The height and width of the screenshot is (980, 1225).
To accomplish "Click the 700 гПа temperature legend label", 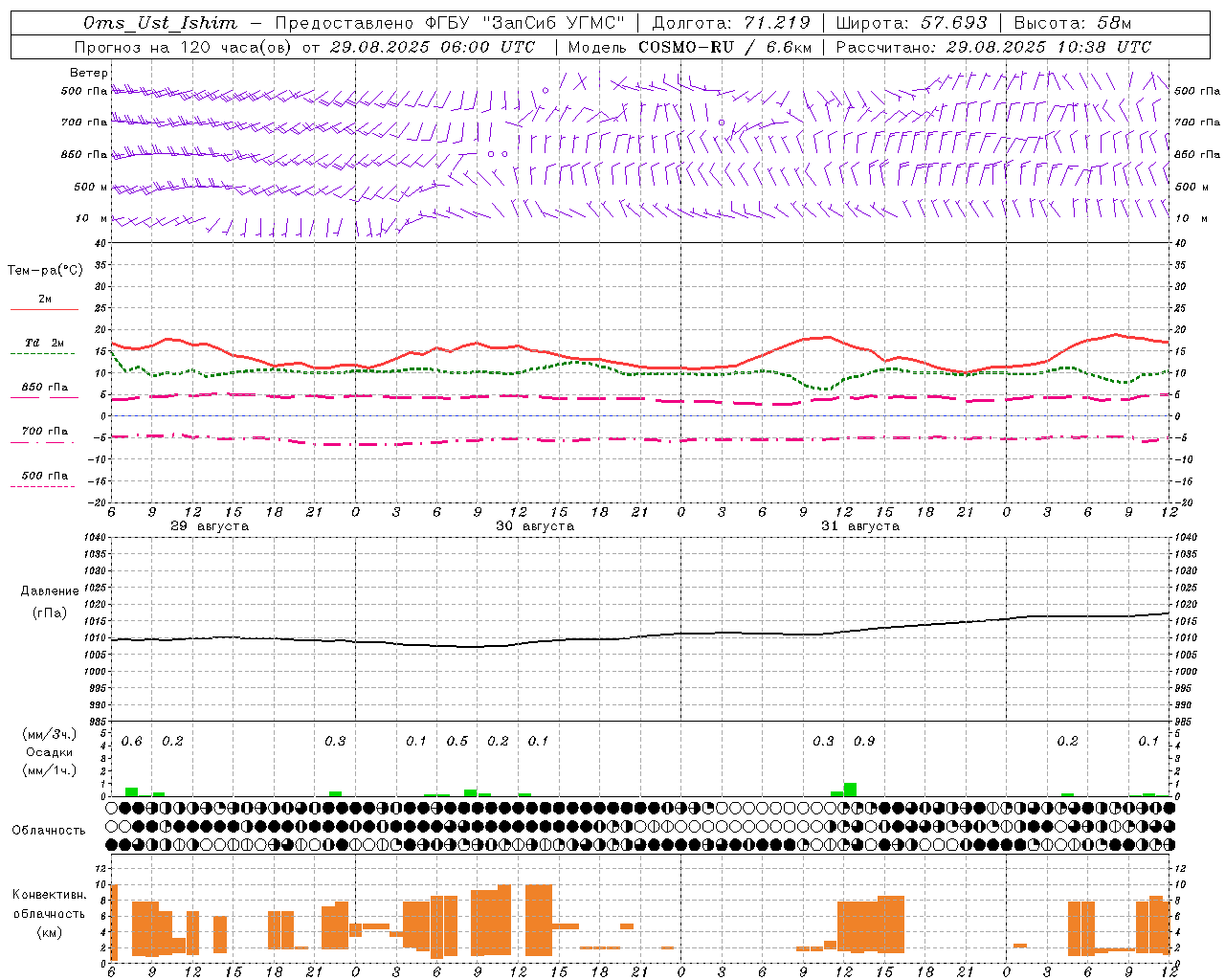I will tap(45, 431).
